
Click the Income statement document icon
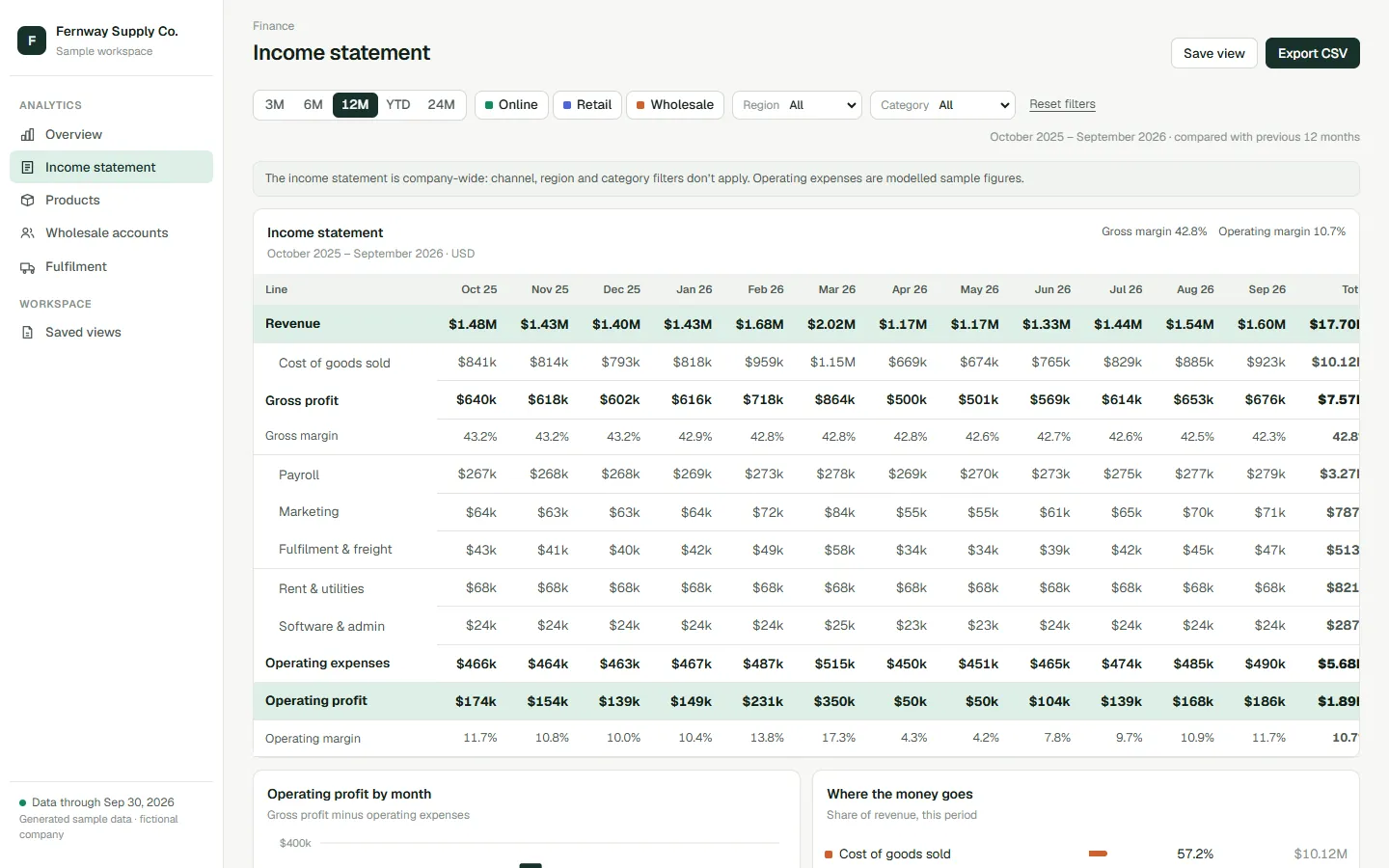tap(28, 168)
